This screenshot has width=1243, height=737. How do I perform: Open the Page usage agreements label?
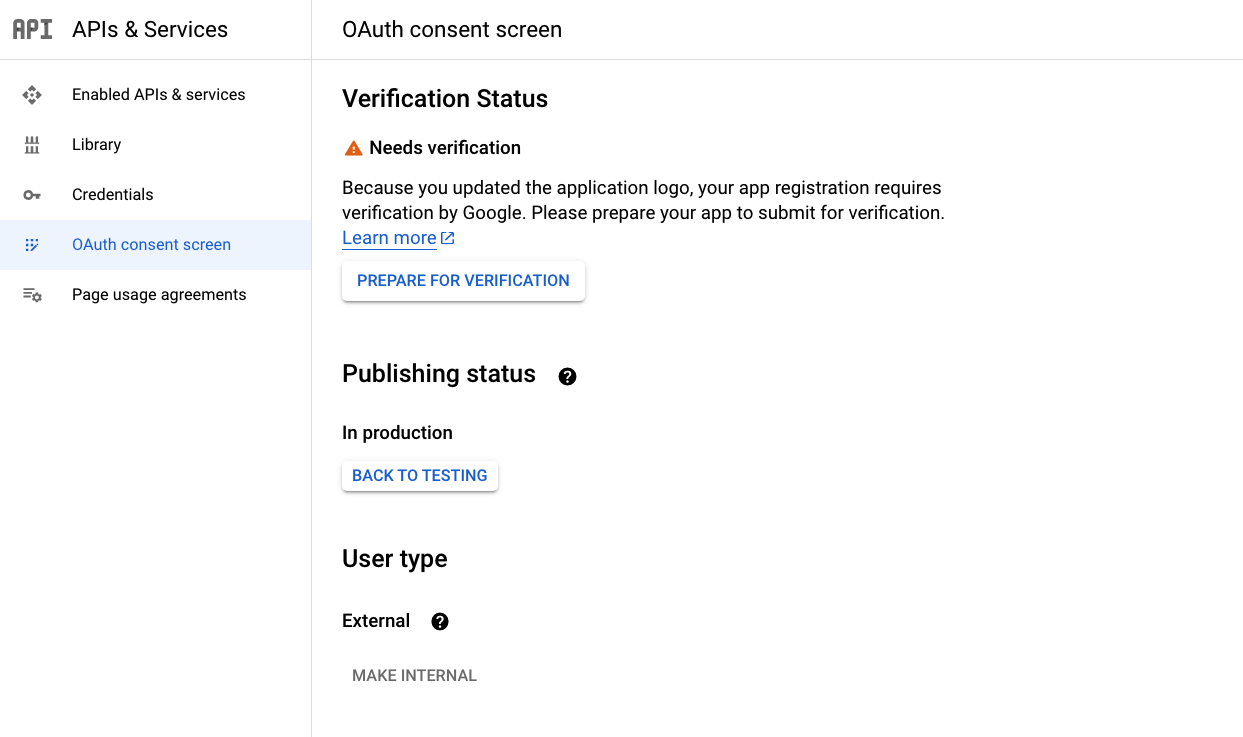pyautogui.click(x=159, y=295)
